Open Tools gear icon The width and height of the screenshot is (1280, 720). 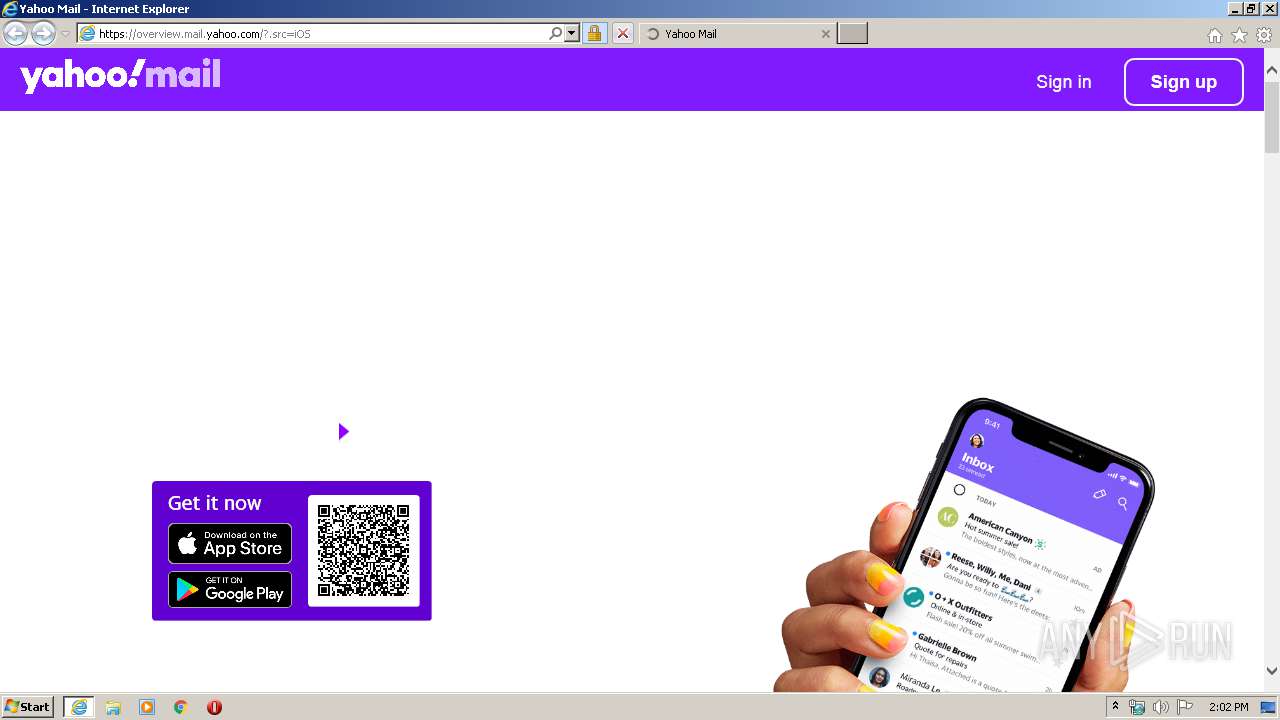click(1264, 35)
